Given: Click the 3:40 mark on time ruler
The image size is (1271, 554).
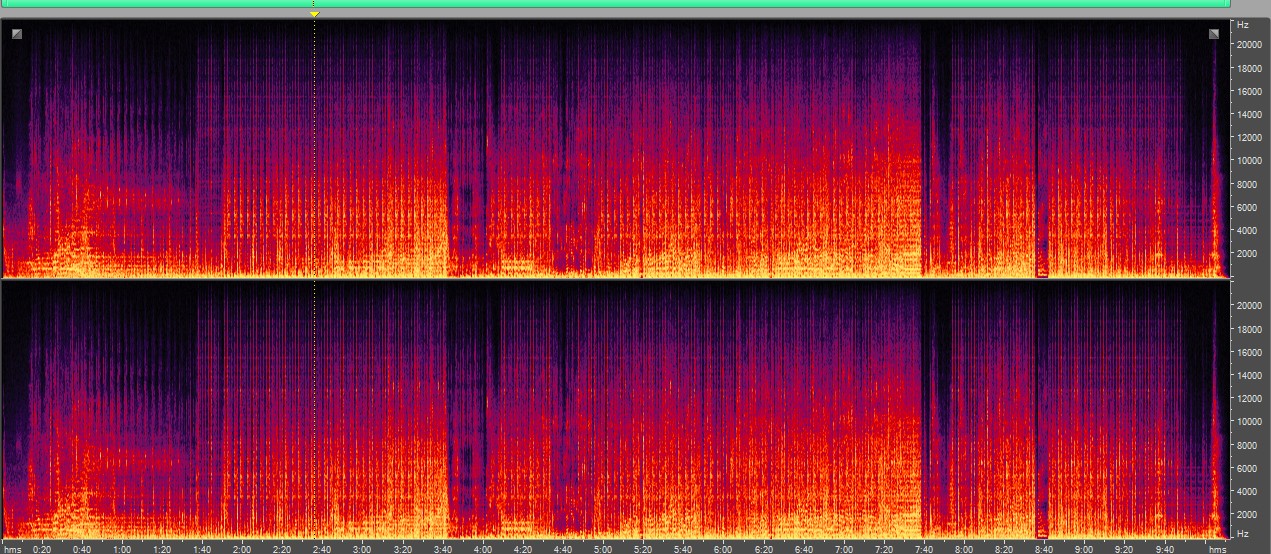Looking at the screenshot, I should [443, 549].
